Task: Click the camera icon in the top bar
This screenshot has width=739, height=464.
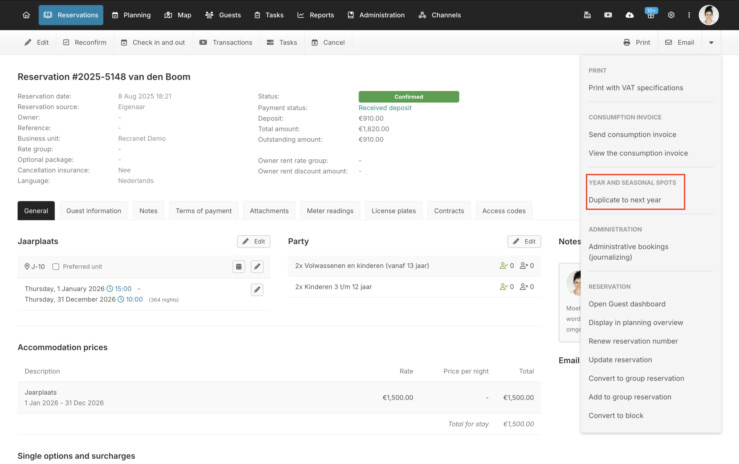Action: point(608,15)
